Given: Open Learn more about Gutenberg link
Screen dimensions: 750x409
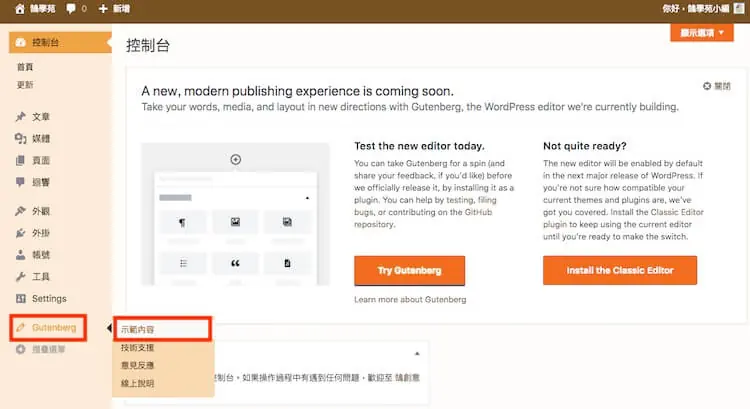Looking at the screenshot, I should (x=410, y=299).
